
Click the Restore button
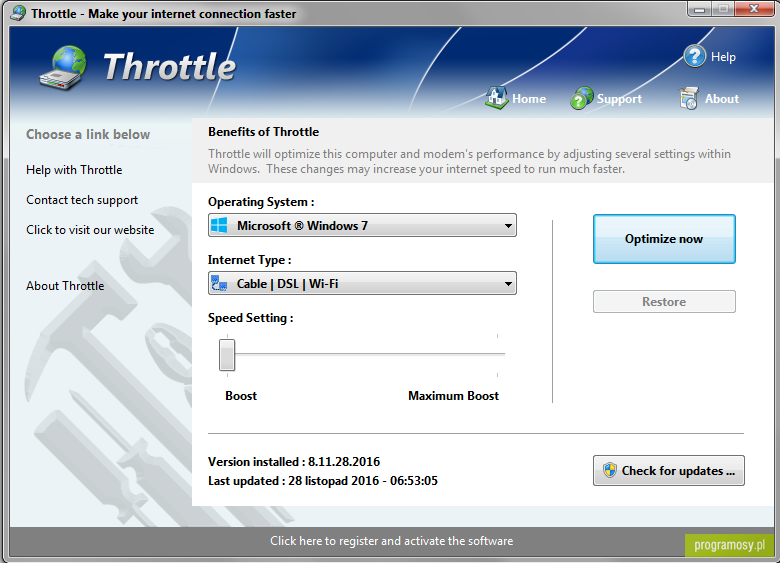pos(664,301)
